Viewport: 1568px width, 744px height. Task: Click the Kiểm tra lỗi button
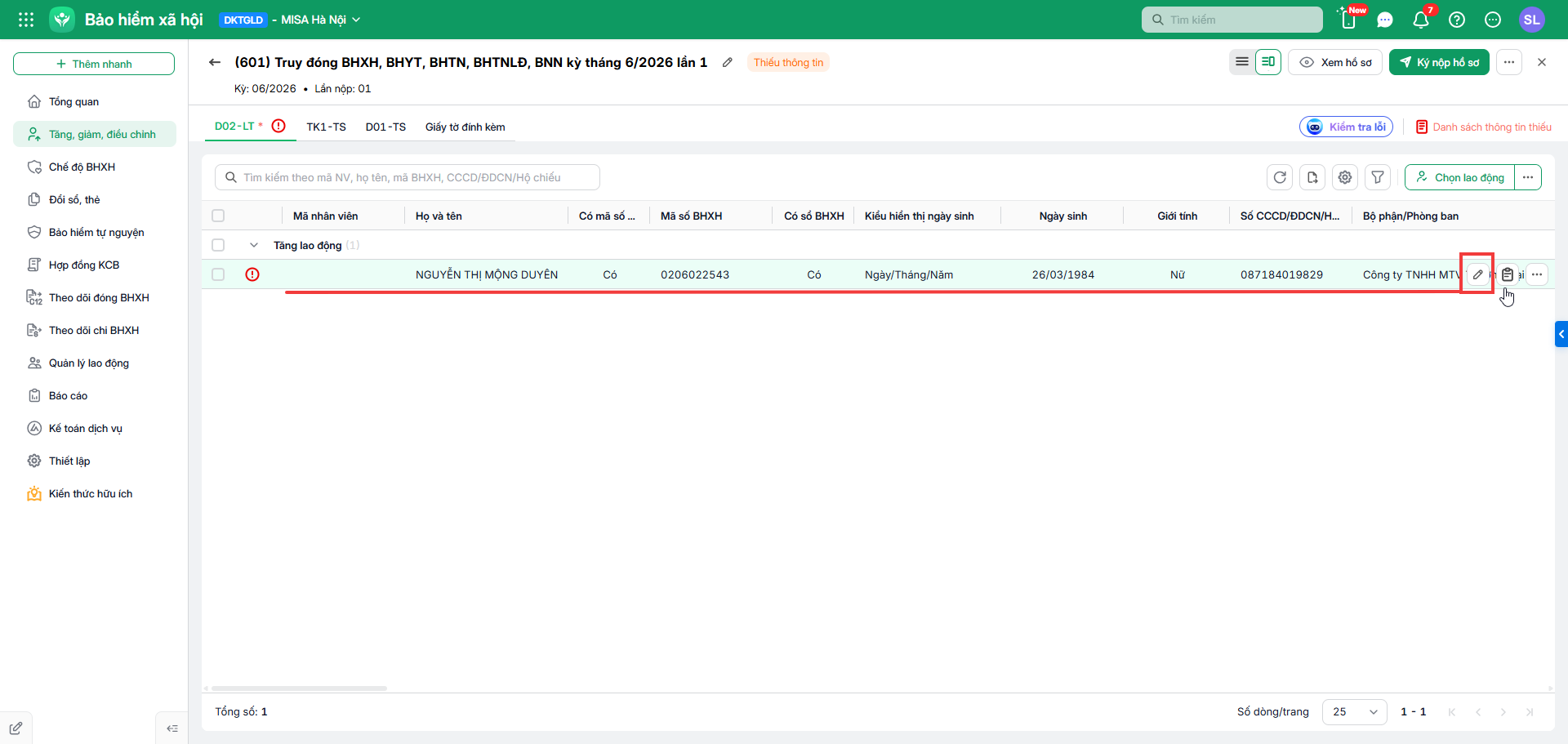pos(1346,127)
